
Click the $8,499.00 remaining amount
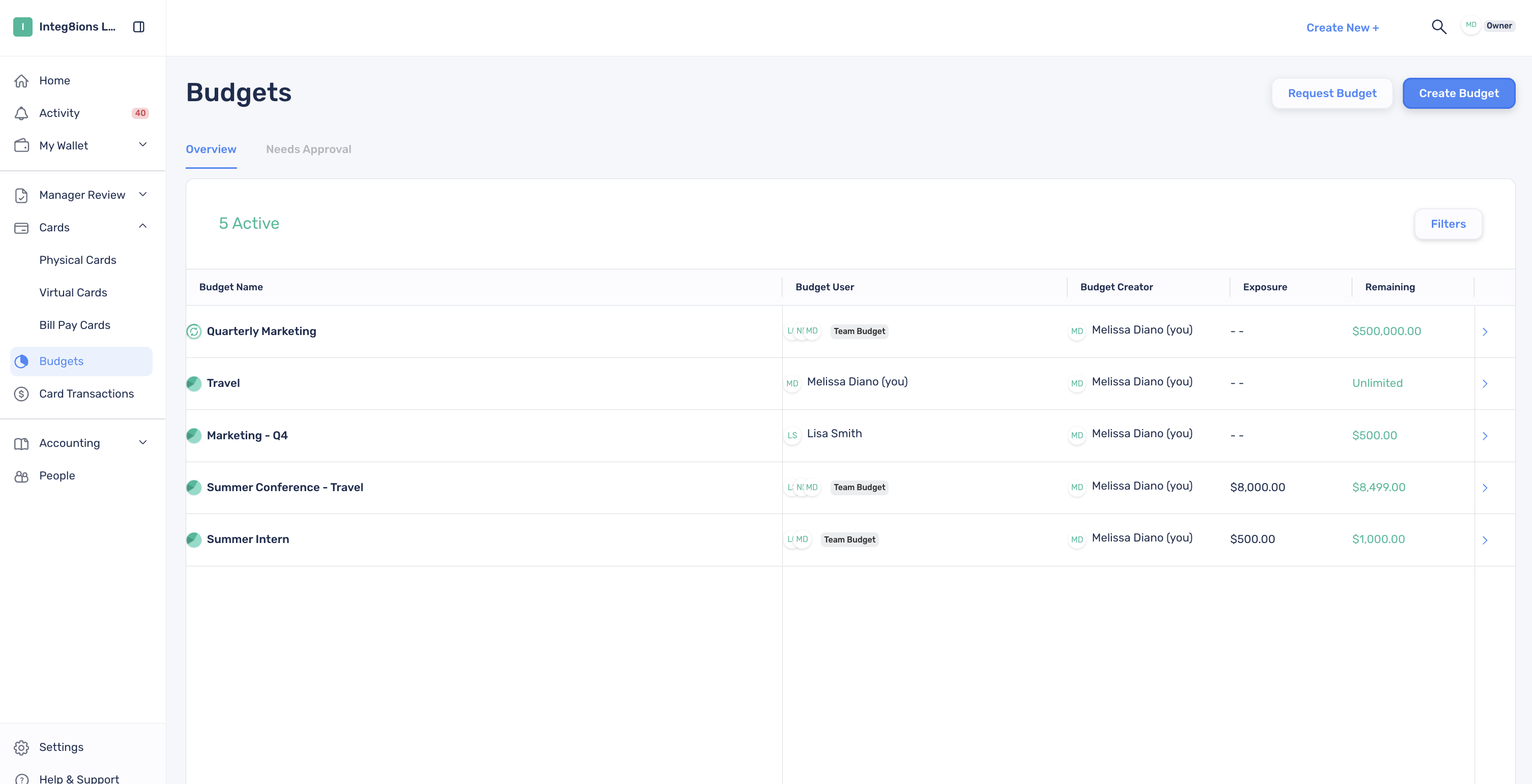coord(1378,488)
